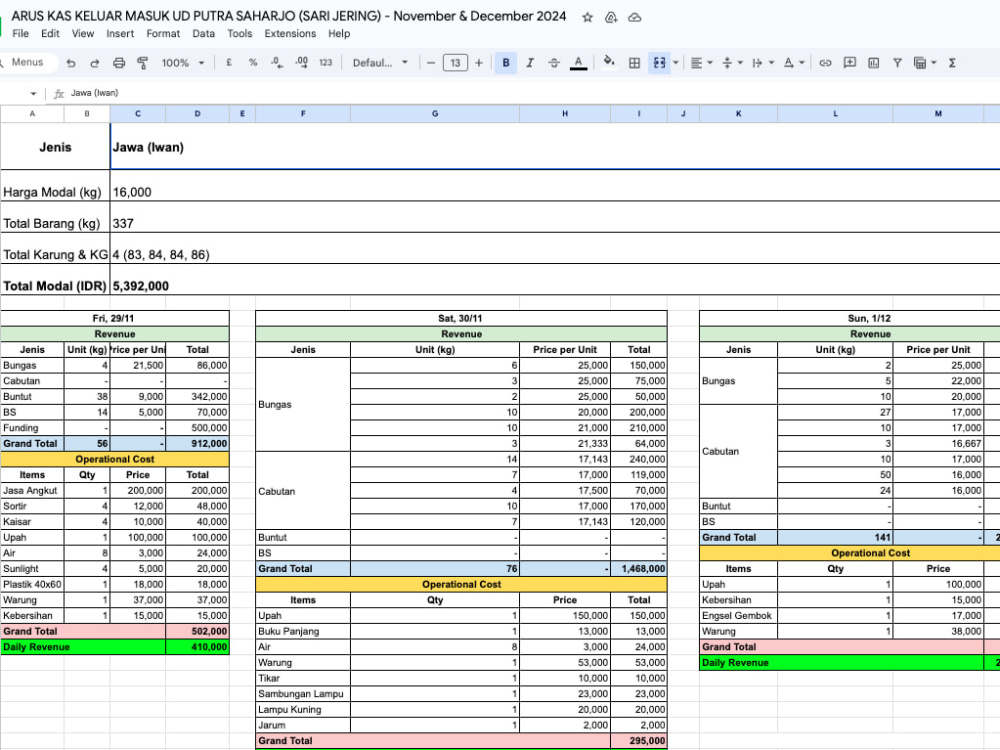Open the Insert menu

coord(120,33)
